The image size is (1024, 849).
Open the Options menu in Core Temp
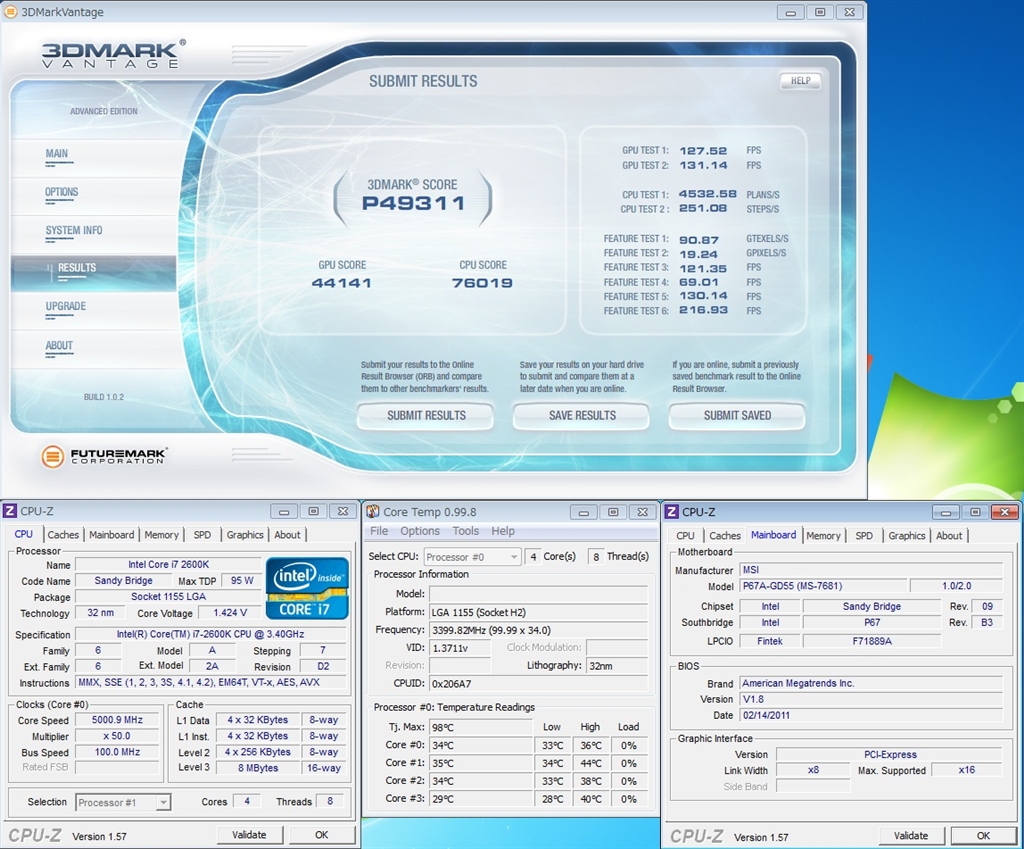click(420, 531)
